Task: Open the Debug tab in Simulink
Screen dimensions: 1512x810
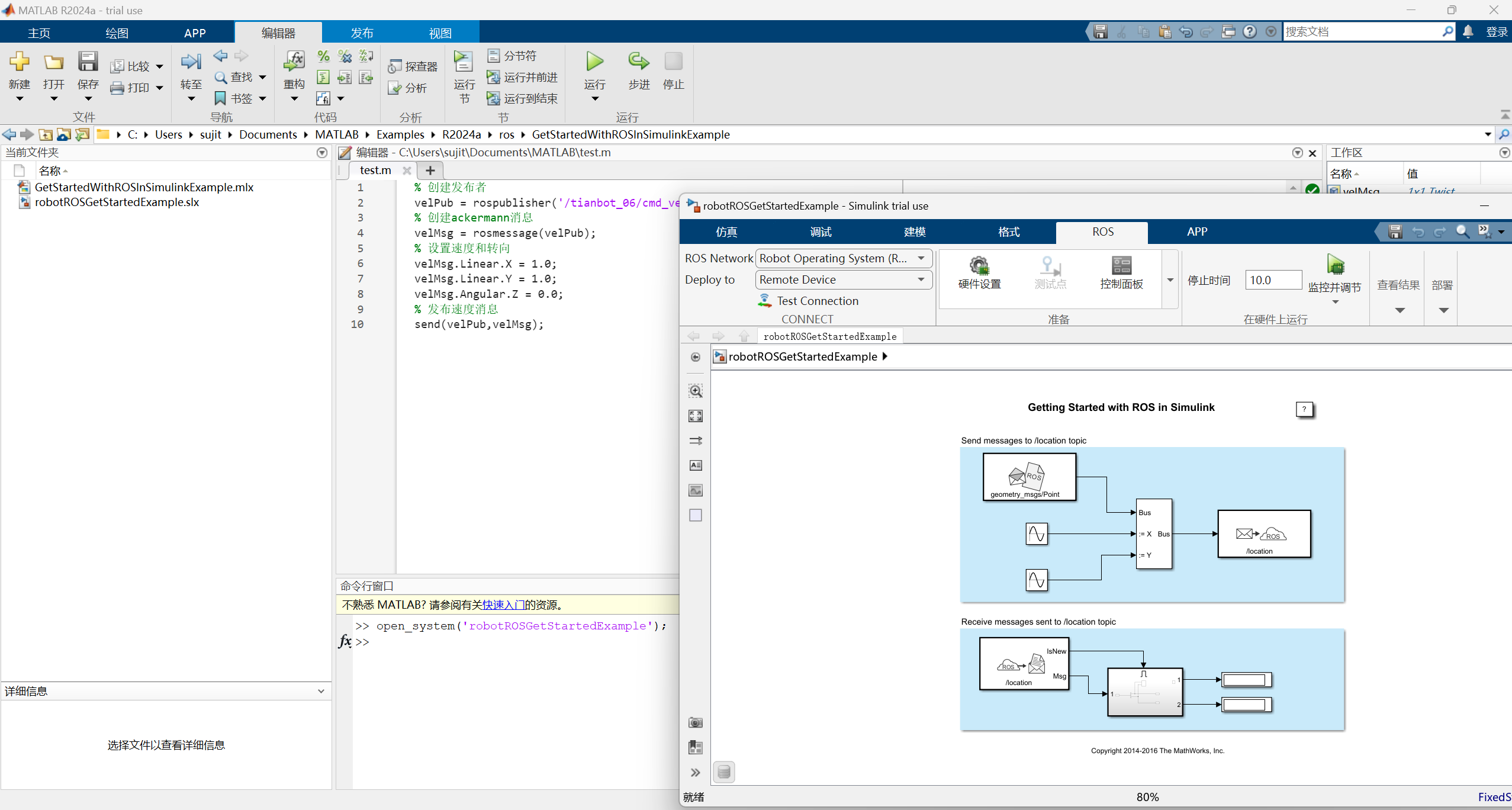Action: click(x=821, y=232)
